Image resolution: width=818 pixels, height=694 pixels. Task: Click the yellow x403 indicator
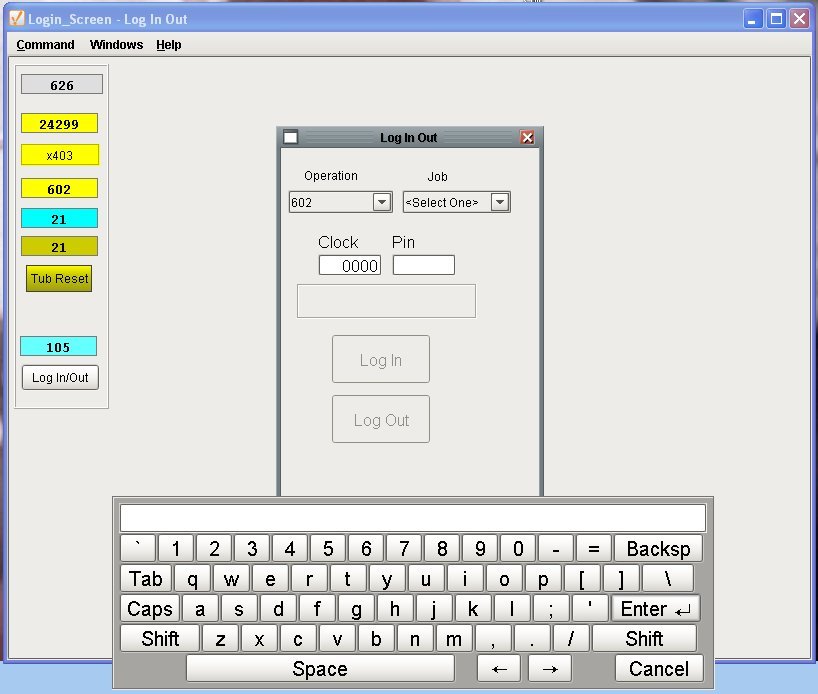click(59, 155)
